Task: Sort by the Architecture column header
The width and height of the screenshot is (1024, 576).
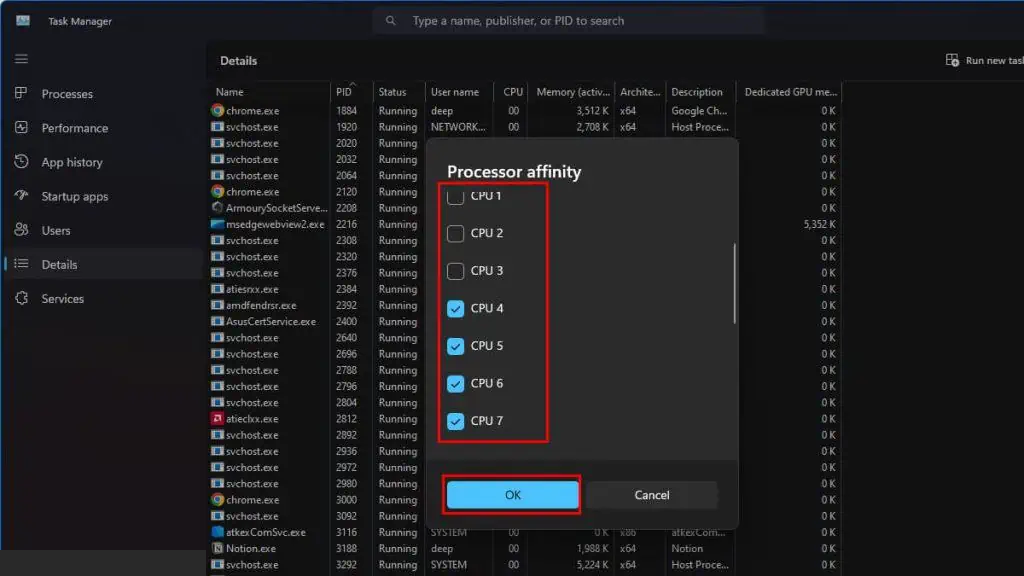Action: 640,92
